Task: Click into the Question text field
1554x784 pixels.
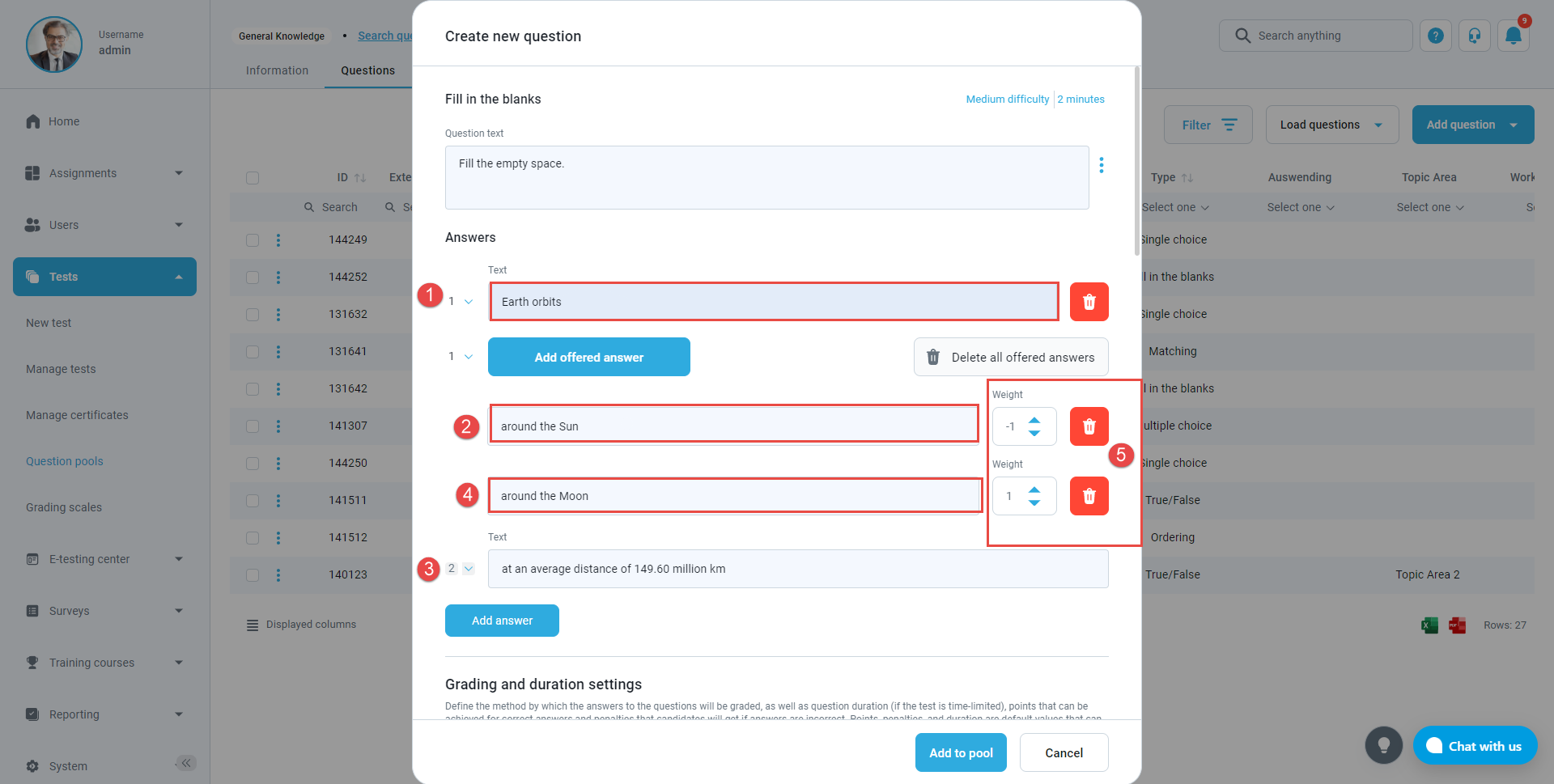Action: click(x=766, y=178)
